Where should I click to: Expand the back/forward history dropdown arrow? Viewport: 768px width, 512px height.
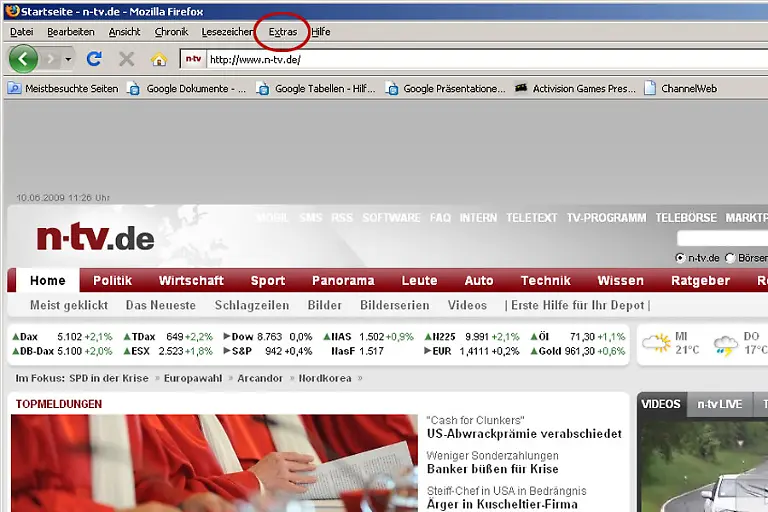point(69,59)
